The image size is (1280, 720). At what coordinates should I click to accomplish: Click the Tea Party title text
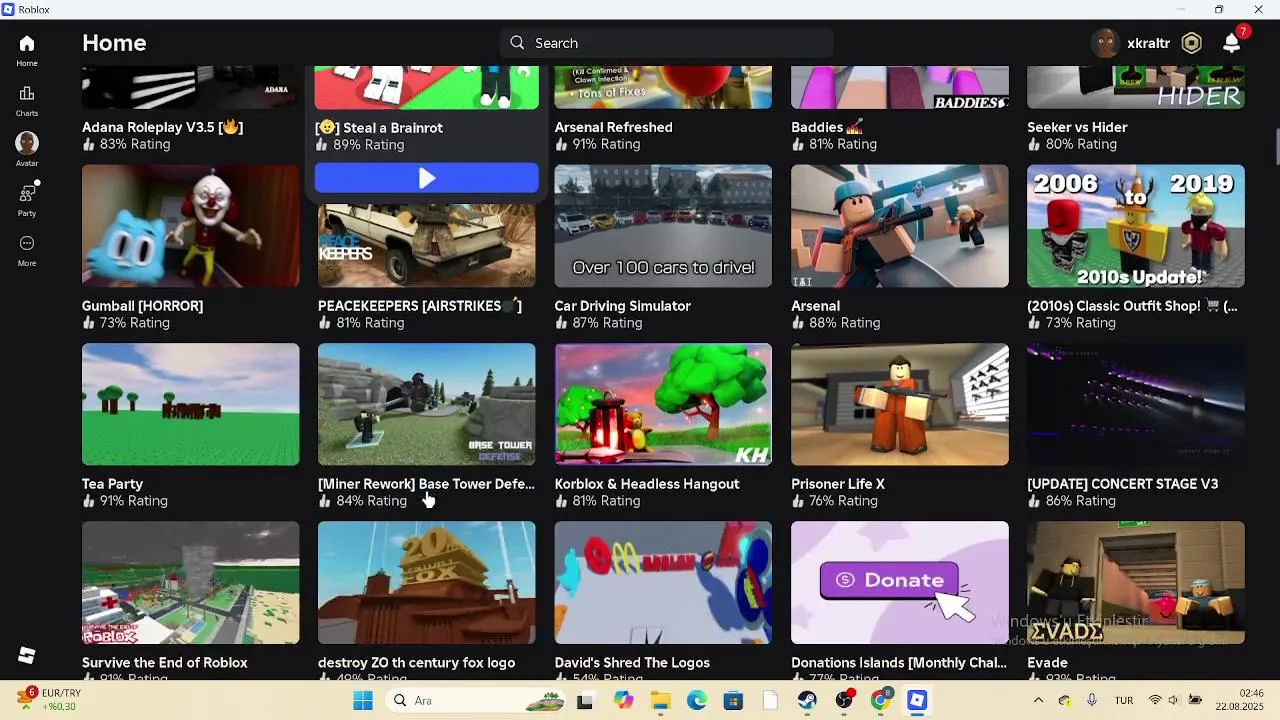point(112,484)
